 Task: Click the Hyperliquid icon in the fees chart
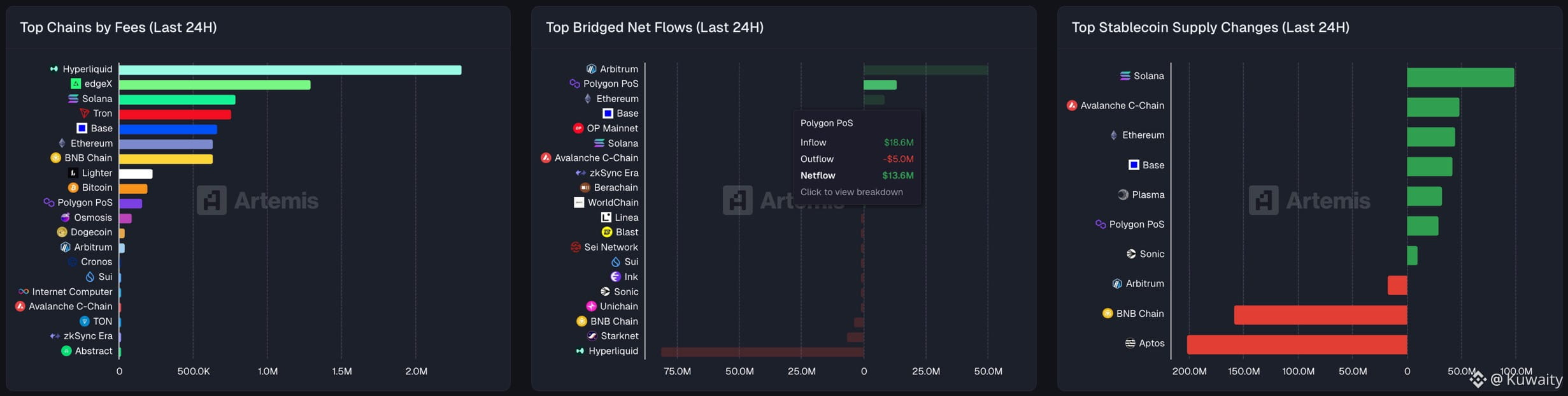click(x=54, y=69)
